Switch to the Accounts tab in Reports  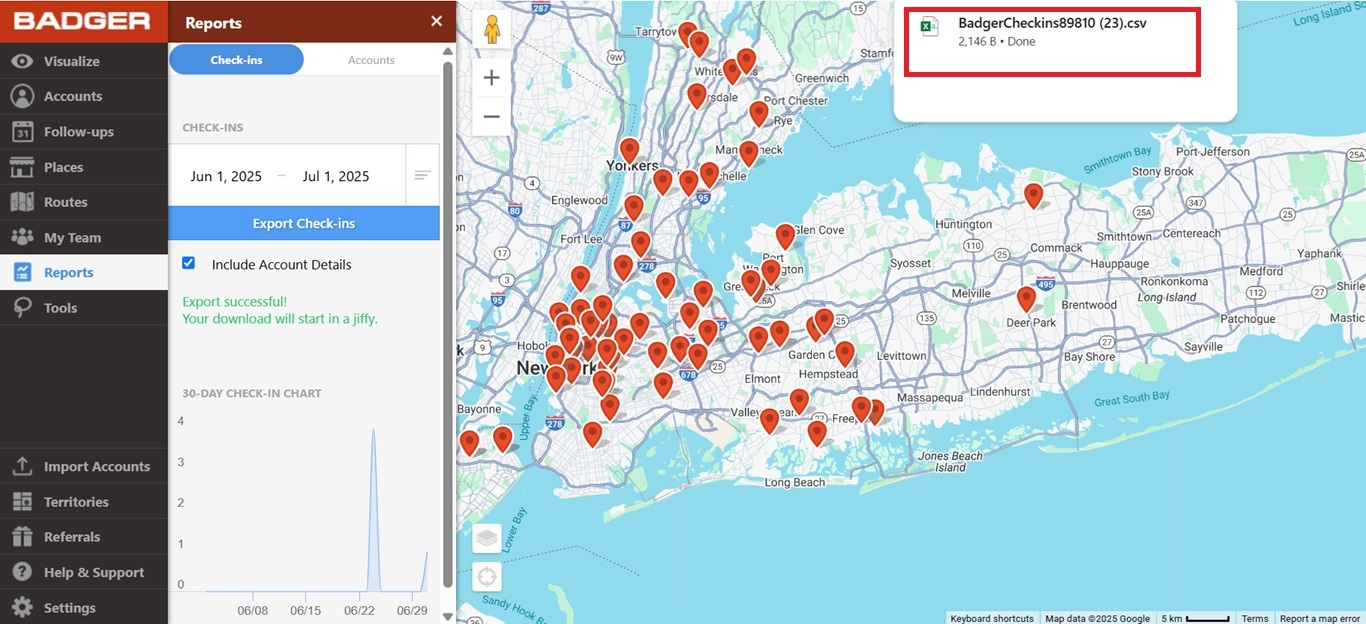pos(371,60)
